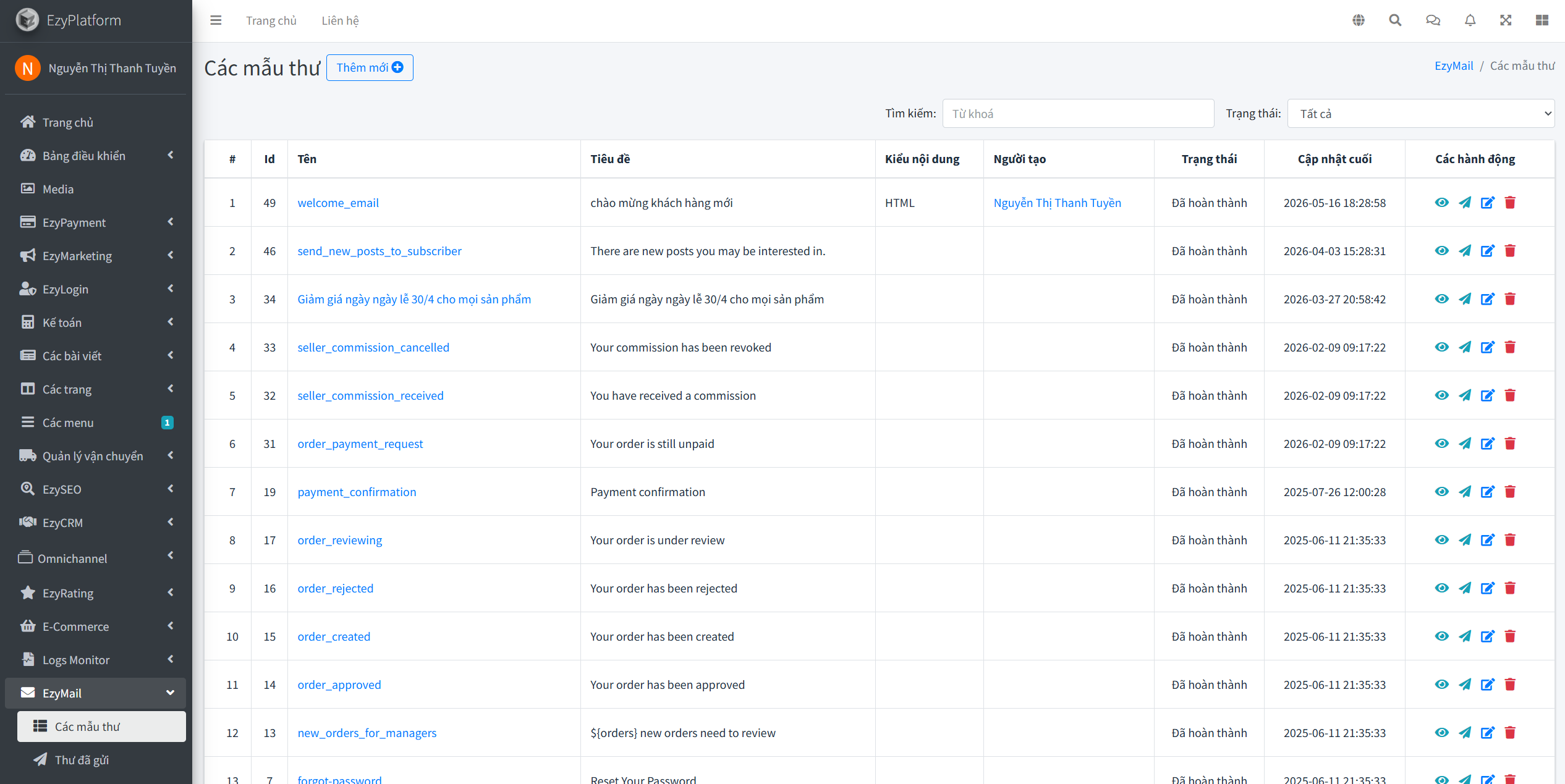Click the user avatar N
The image size is (1565, 784).
[x=27, y=68]
